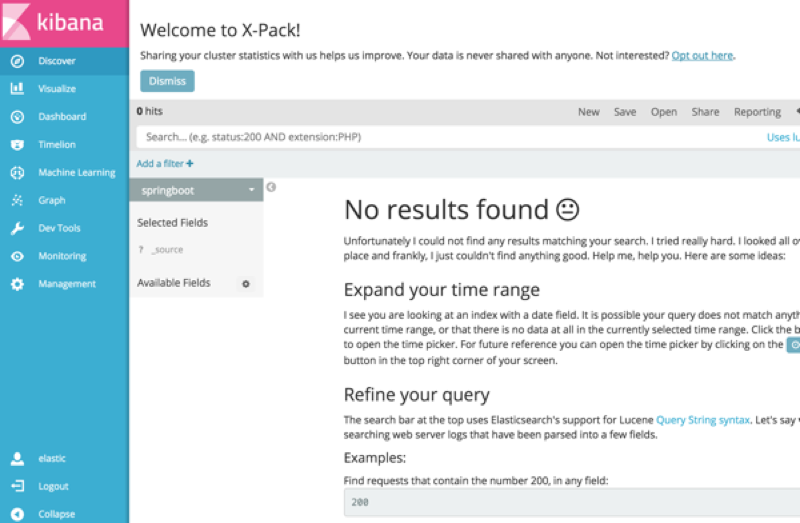Click the Logout arrow icon

17,486
